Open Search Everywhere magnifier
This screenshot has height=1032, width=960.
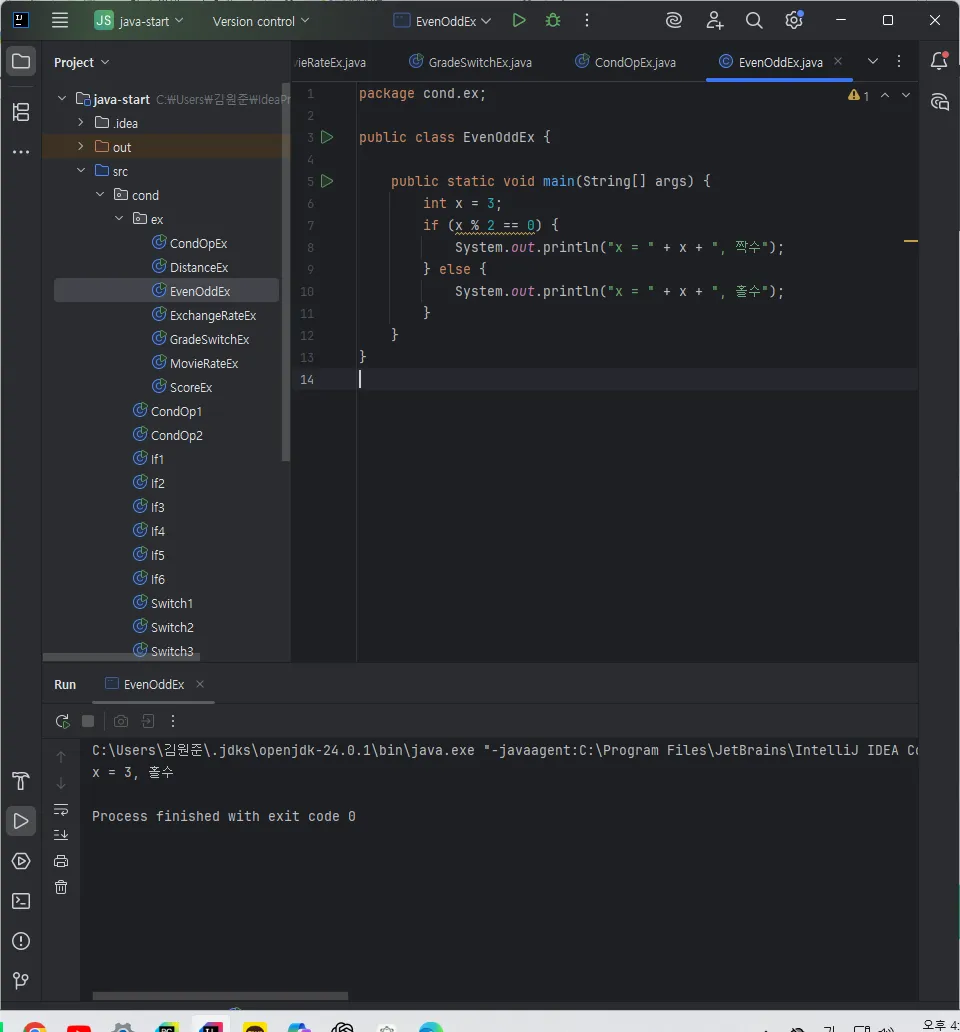pyautogui.click(x=754, y=20)
